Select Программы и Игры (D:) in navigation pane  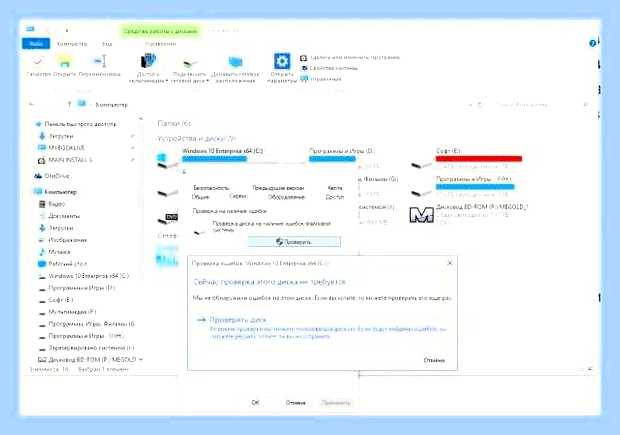[x=76, y=287]
